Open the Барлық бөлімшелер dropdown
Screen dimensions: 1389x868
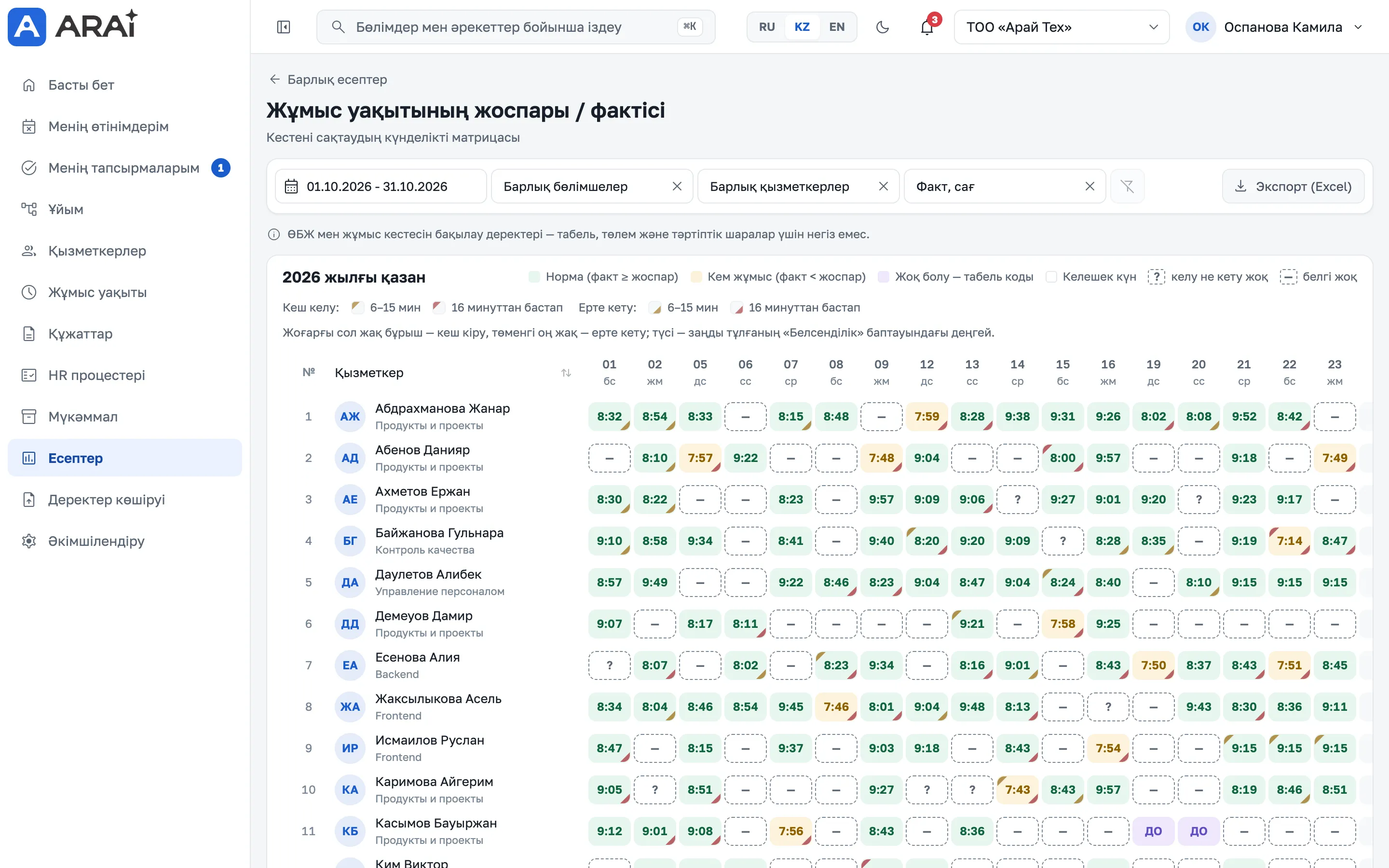tap(592, 186)
